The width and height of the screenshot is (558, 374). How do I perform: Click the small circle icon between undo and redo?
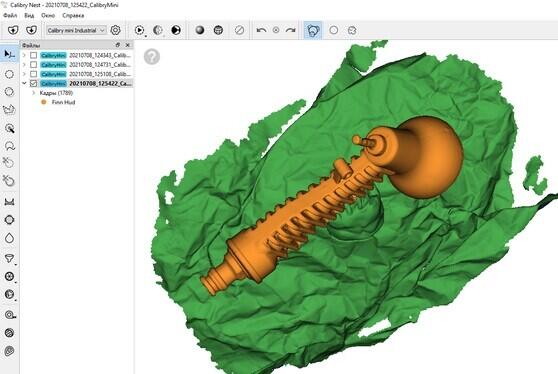(x=276, y=30)
